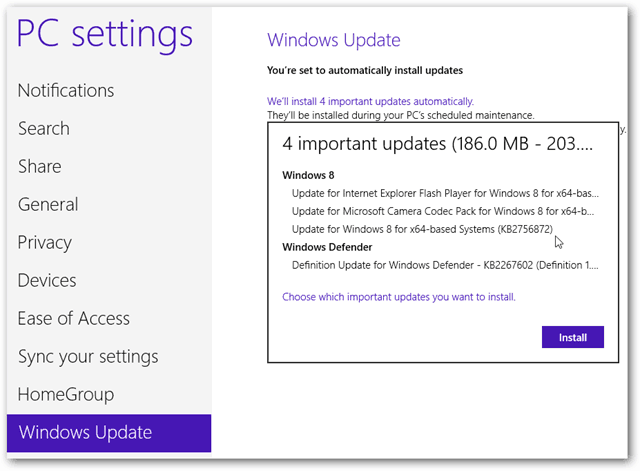Click 'We'll install 4 important updates automatically' link

370,101
